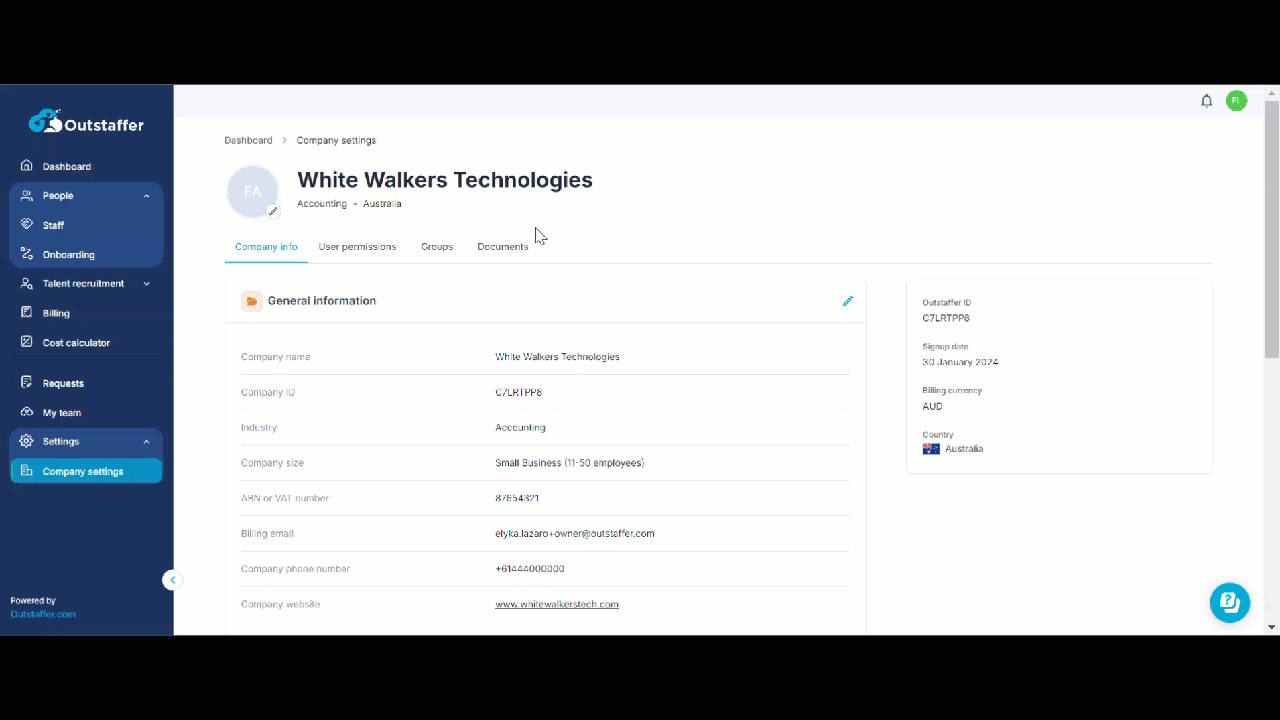The width and height of the screenshot is (1280, 720).
Task: Click the Dashboard sidebar icon
Action: (27, 166)
